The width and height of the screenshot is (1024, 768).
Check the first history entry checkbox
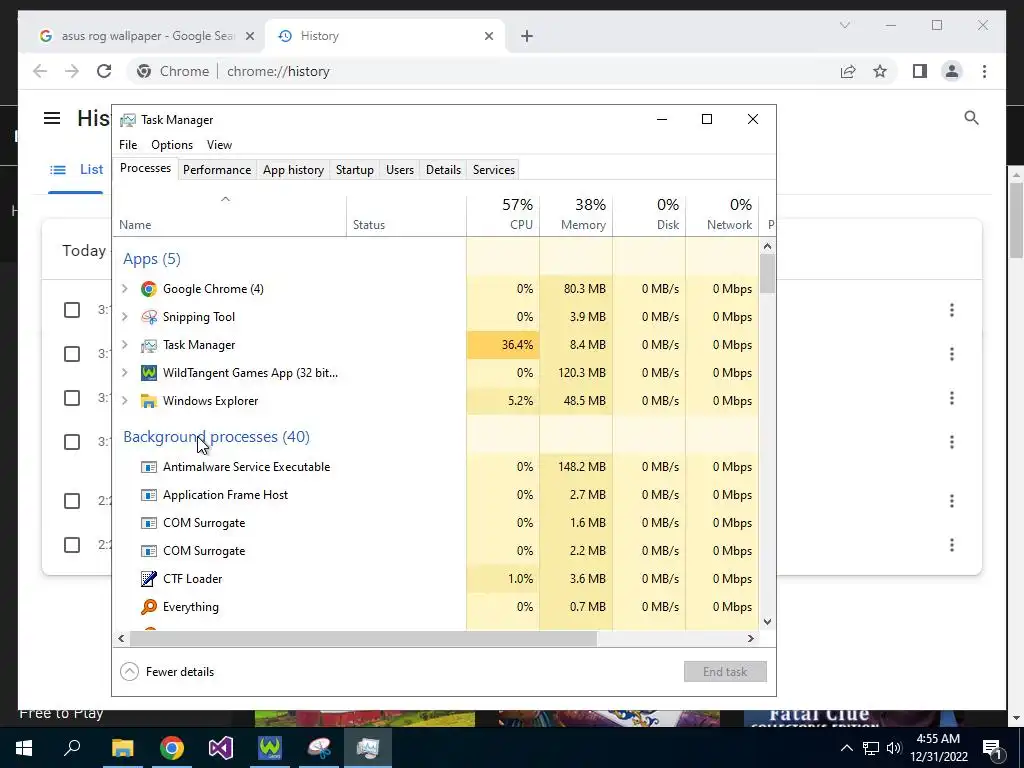[72, 310]
